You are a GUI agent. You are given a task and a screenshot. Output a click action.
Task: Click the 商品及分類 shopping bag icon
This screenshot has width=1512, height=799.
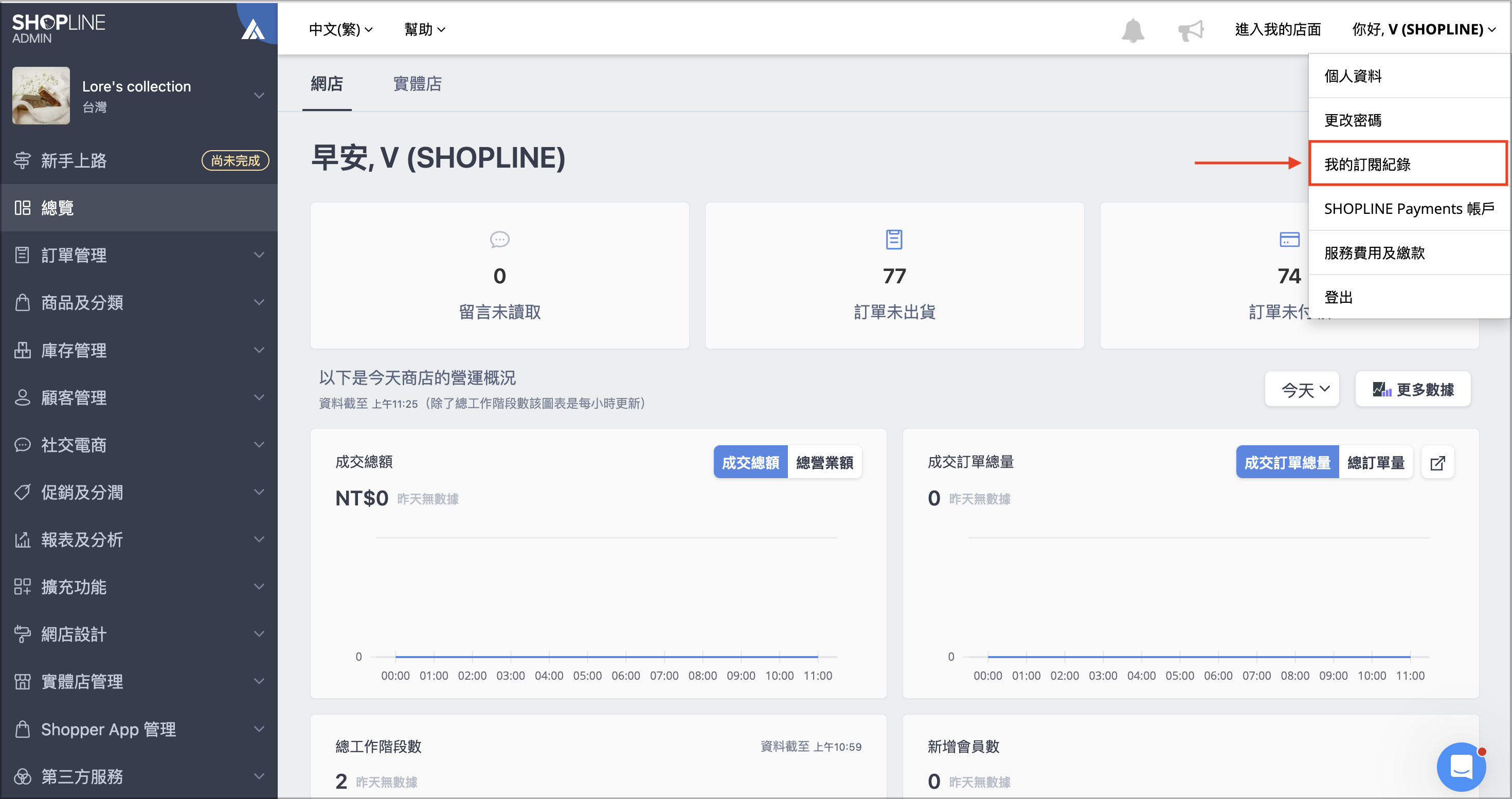click(x=22, y=303)
